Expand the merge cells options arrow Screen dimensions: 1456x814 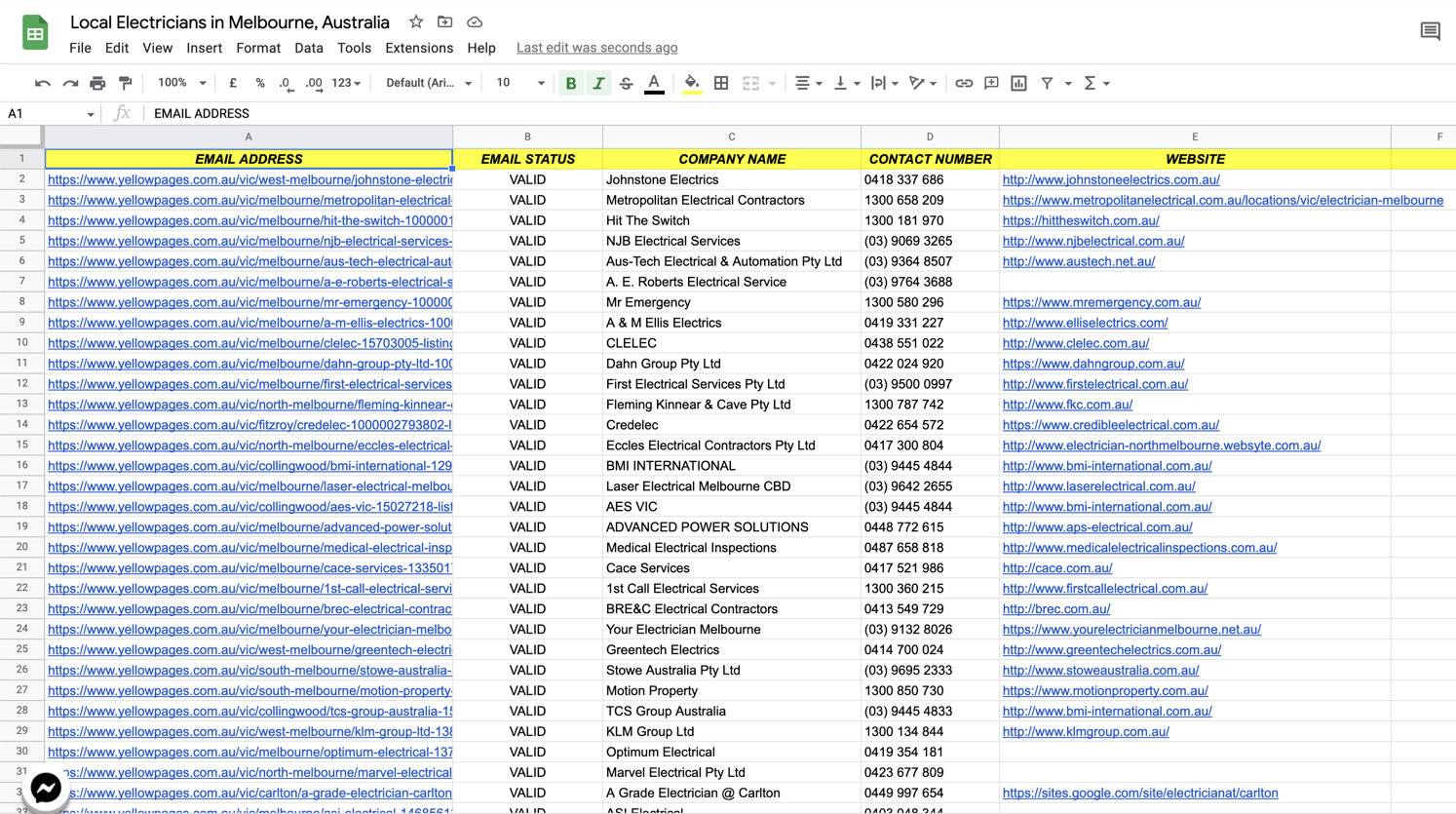coord(772,84)
